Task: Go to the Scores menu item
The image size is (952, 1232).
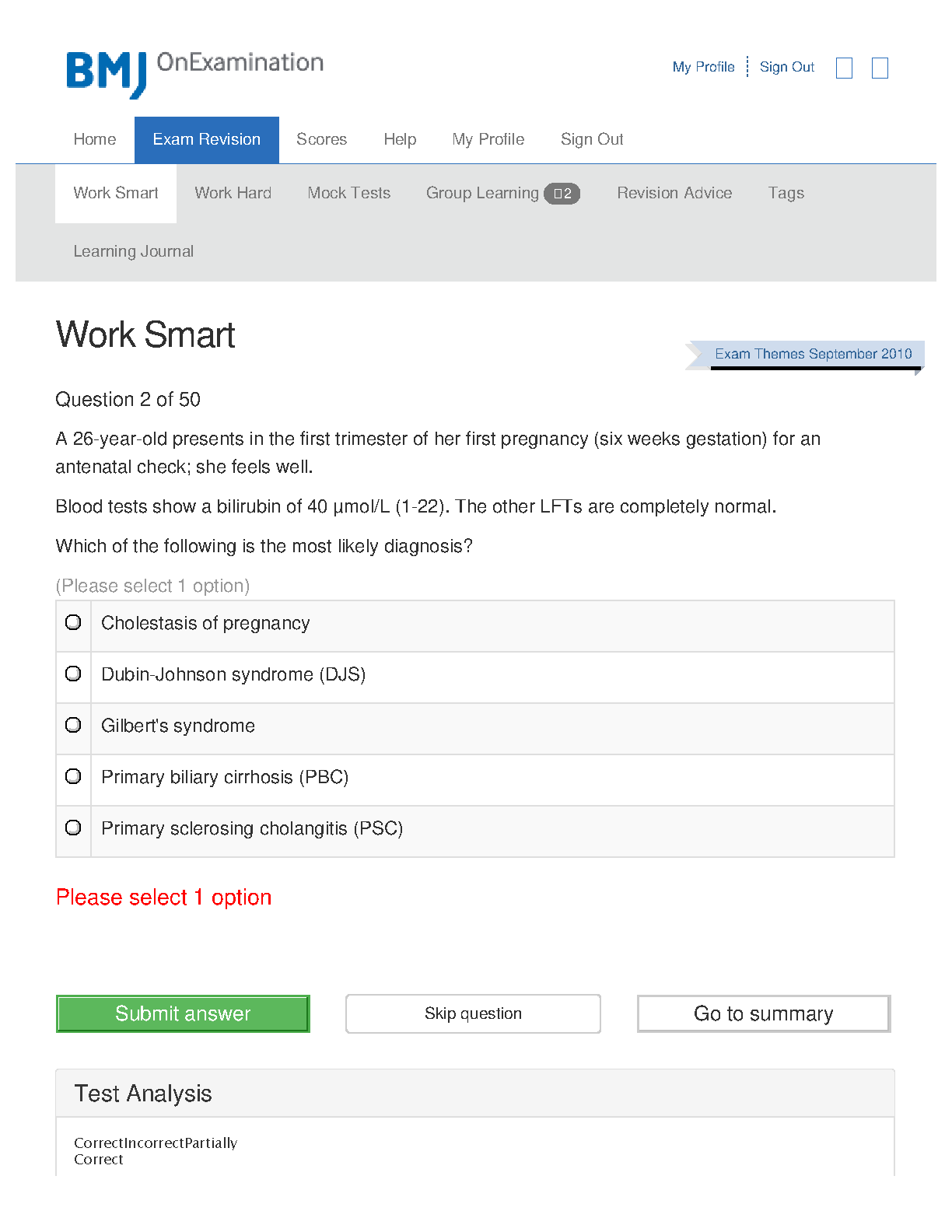Action: (x=321, y=140)
